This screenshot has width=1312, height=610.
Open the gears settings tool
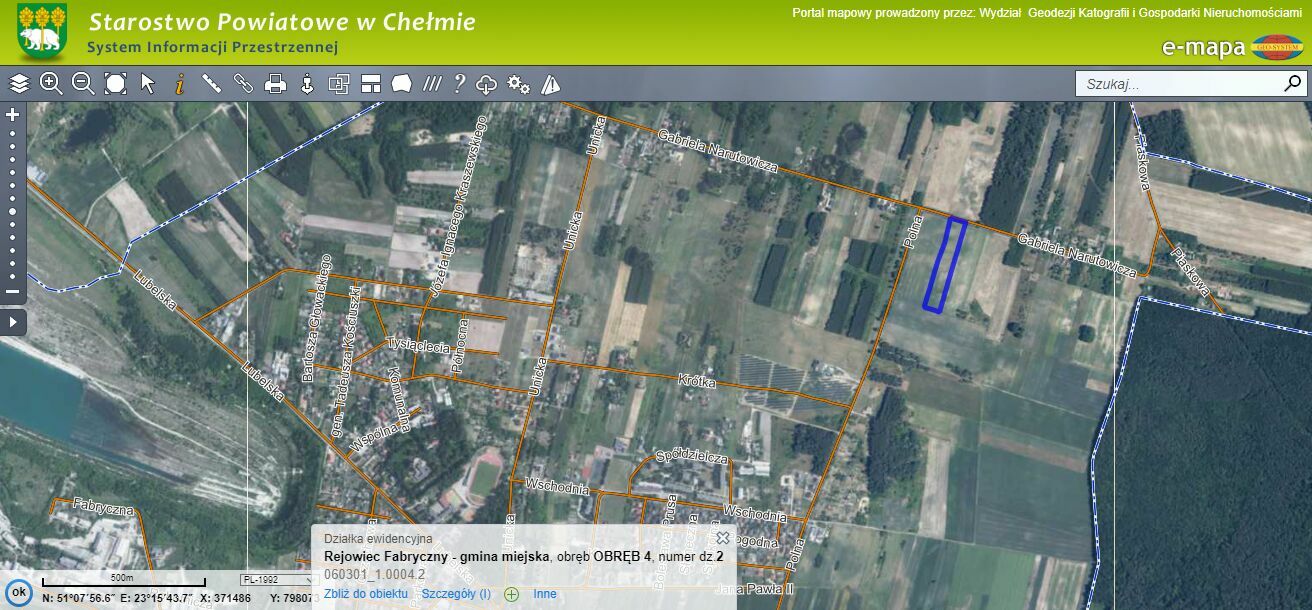(x=518, y=83)
